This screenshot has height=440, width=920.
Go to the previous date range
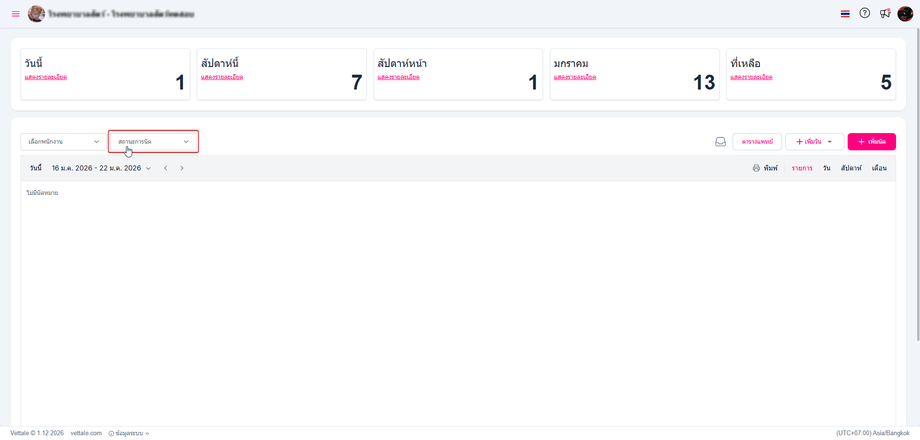pos(166,168)
